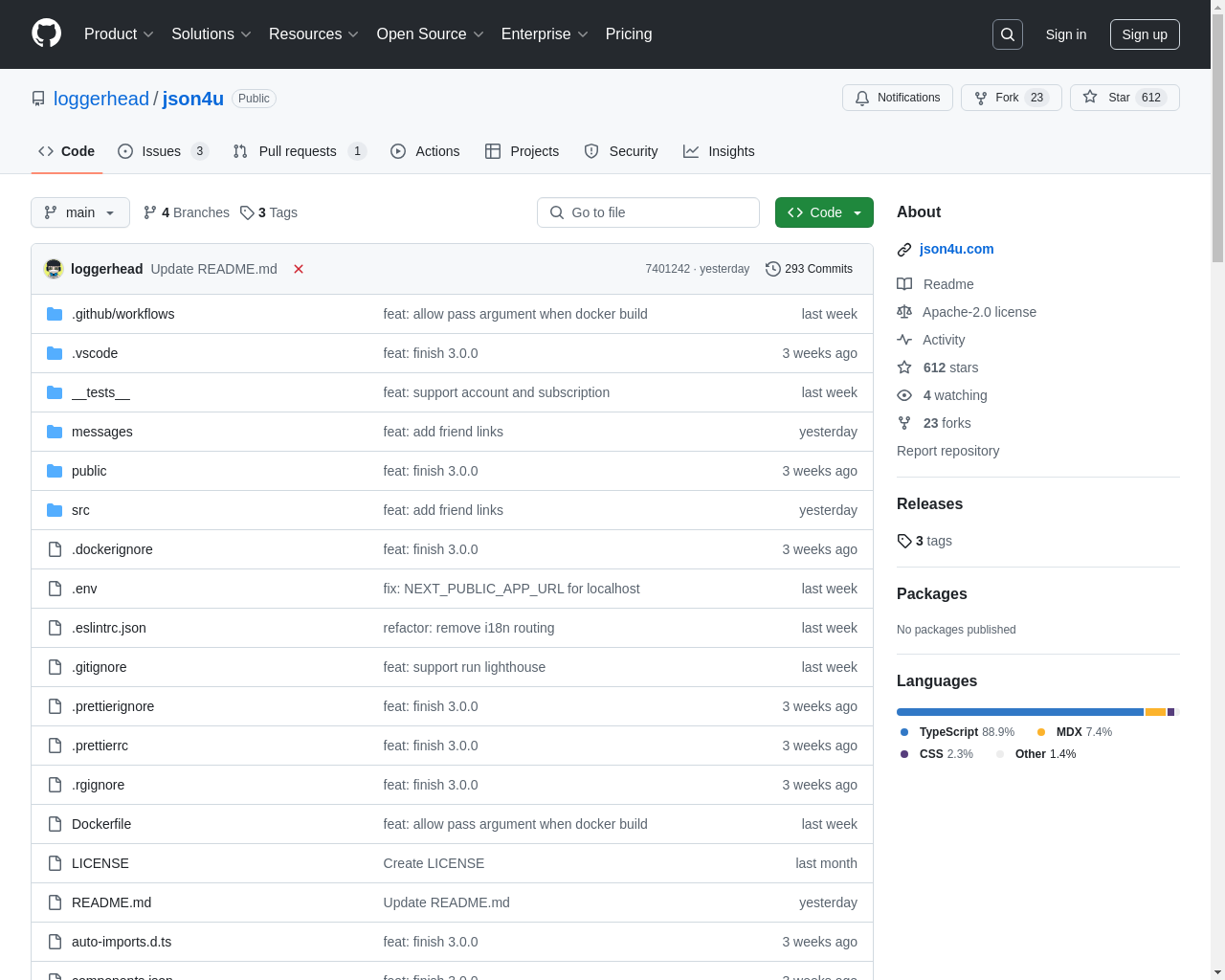1225x980 pixels.
Task: Click the tag icon under Releases
Action: (904, 541)
